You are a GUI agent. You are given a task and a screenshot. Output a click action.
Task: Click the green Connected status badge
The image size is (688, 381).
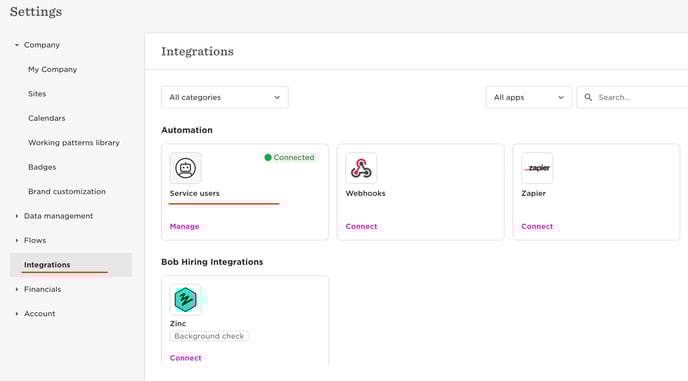pos(290,157)
